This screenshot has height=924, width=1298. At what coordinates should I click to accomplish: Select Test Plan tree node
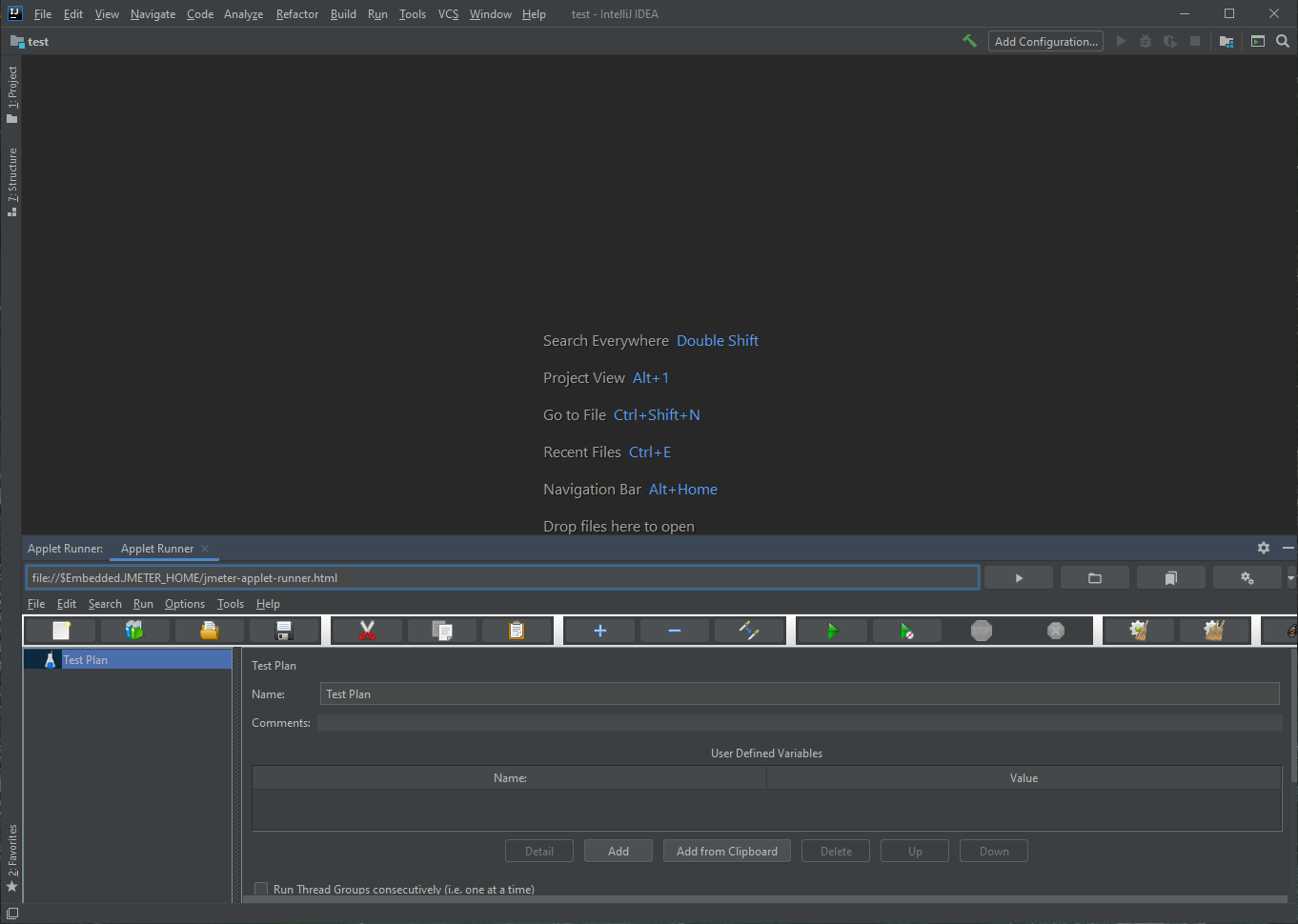128,659
